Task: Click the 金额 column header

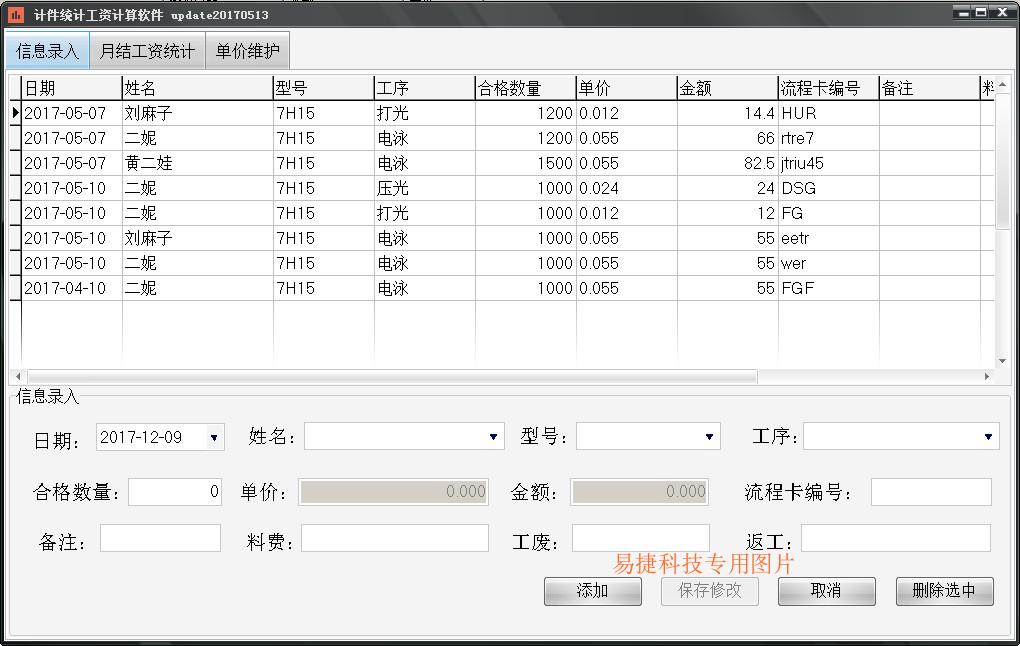Action: click(728, 88)
